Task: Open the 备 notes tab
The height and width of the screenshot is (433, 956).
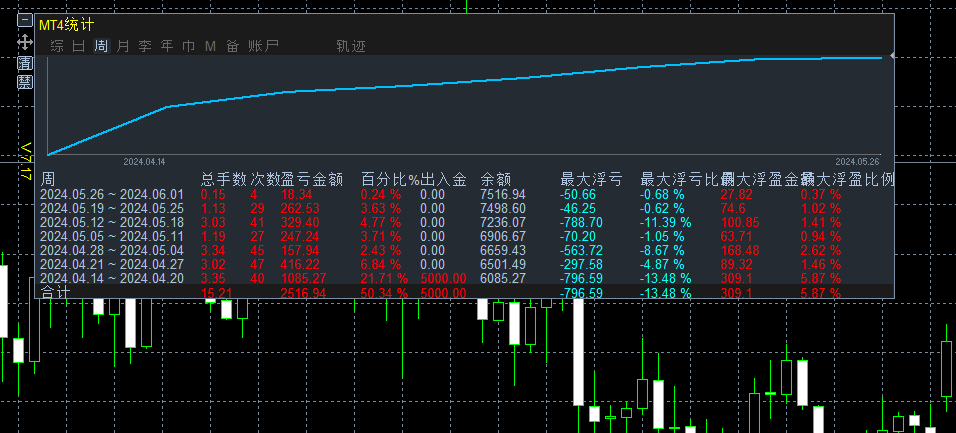Action: pyautogui.click(x=232, y=46)
